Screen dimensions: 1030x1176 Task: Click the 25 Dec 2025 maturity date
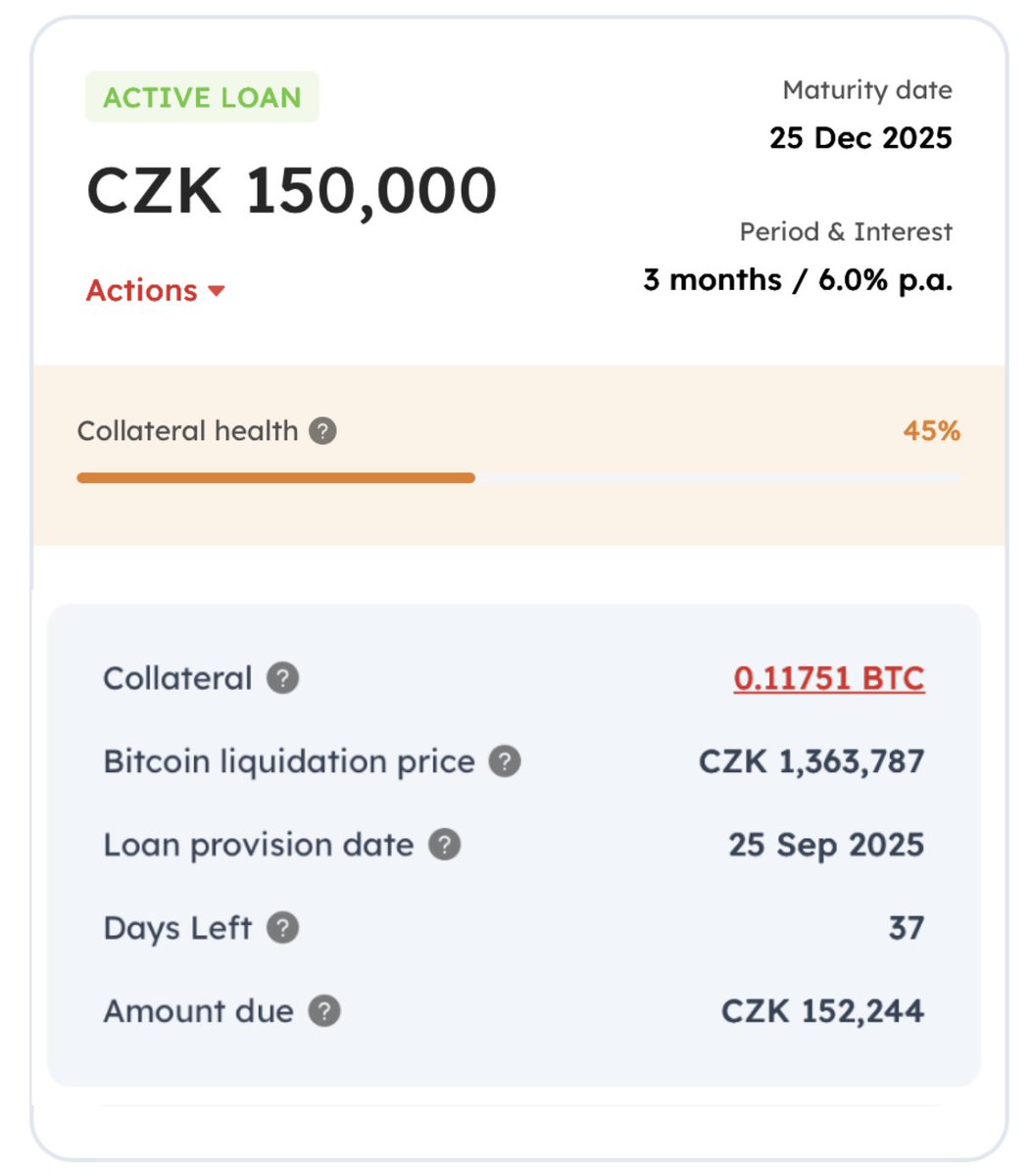tap(859, 137)
